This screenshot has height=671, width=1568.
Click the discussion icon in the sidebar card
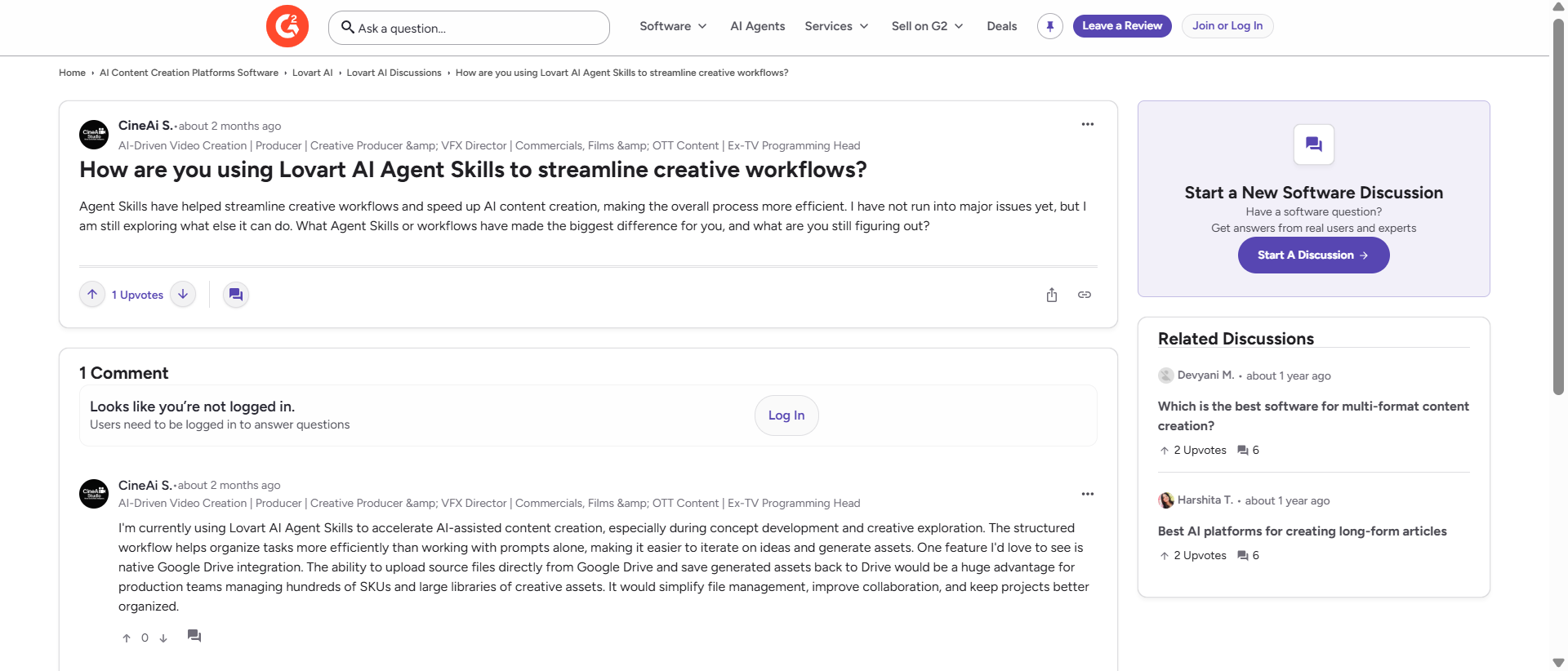tap(1314, 144)
